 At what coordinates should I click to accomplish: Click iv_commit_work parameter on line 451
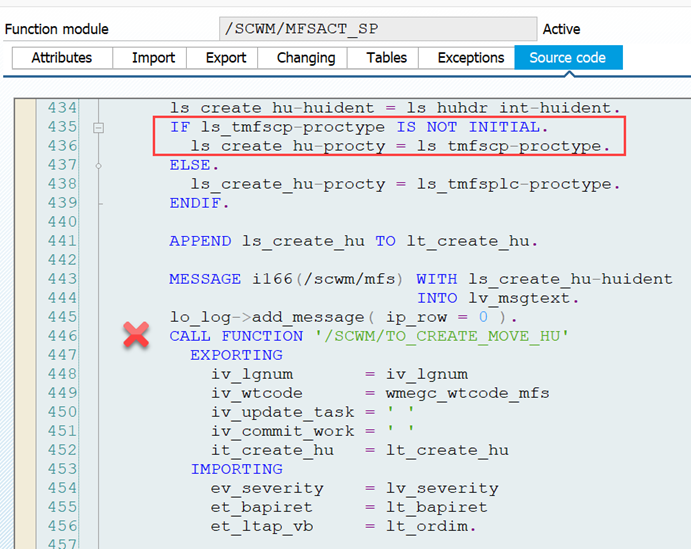click(x=282, y=431)
